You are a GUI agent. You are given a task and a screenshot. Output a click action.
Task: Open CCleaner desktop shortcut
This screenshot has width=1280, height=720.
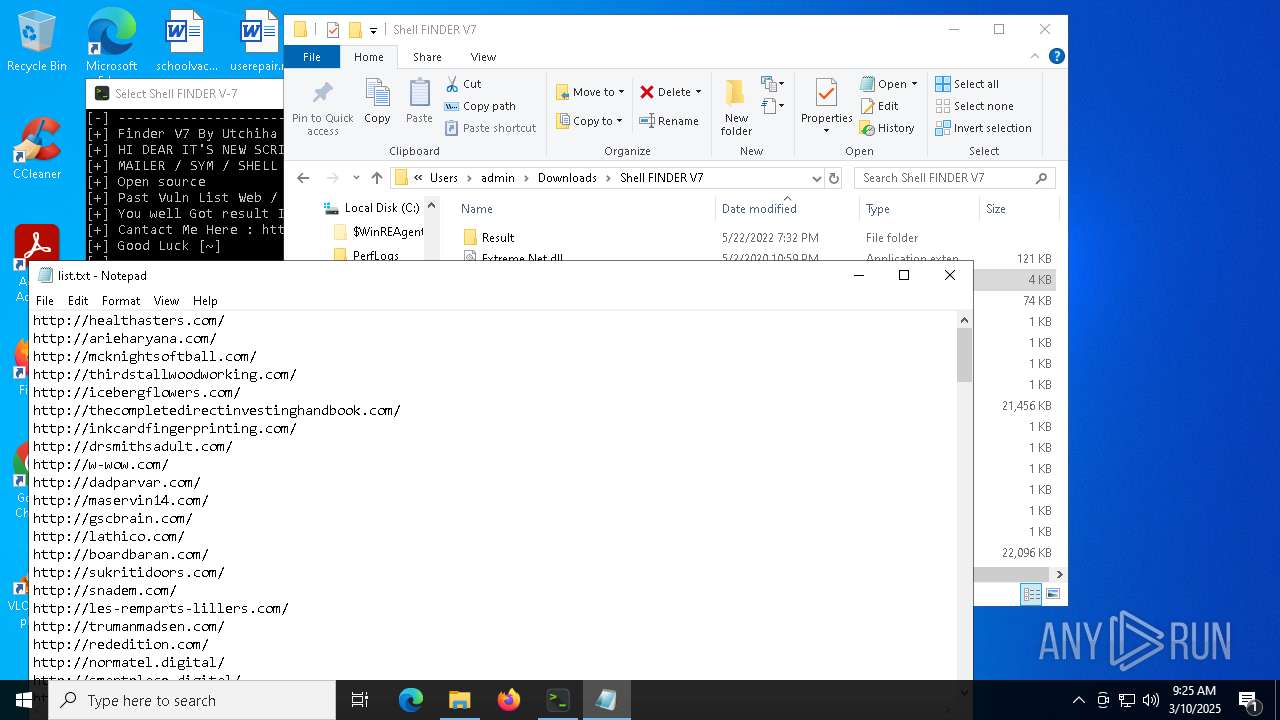pos(37,148)
